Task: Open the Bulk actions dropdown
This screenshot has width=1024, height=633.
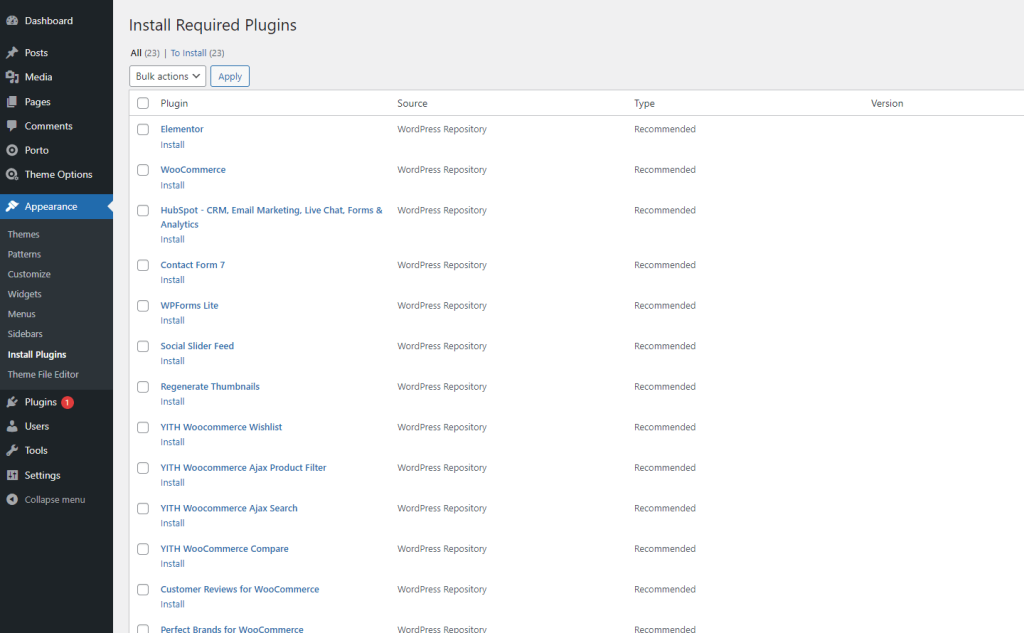Action: tap(167, 76)
